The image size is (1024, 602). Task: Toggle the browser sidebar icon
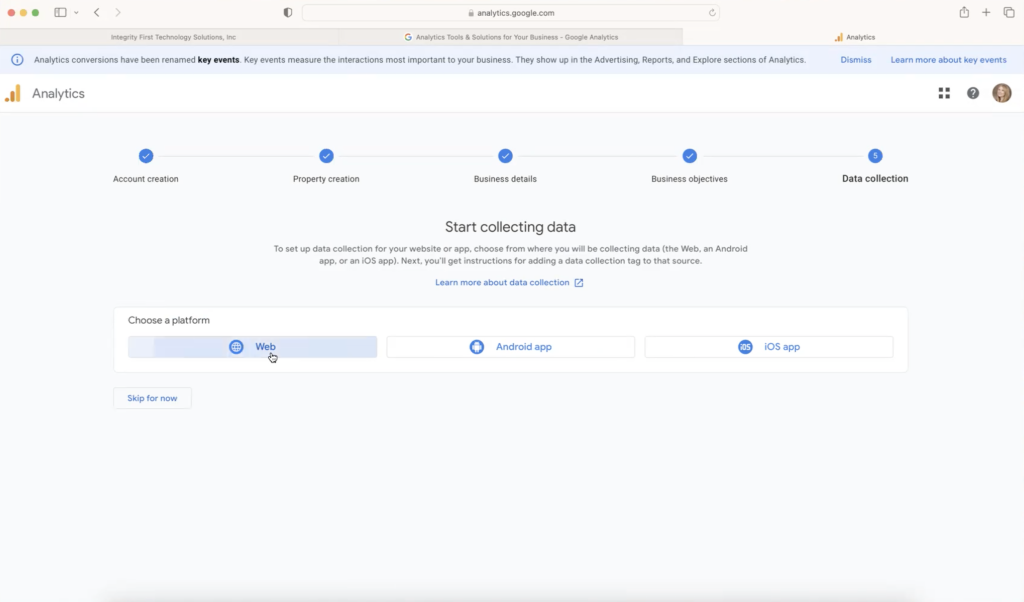[62, 12]
